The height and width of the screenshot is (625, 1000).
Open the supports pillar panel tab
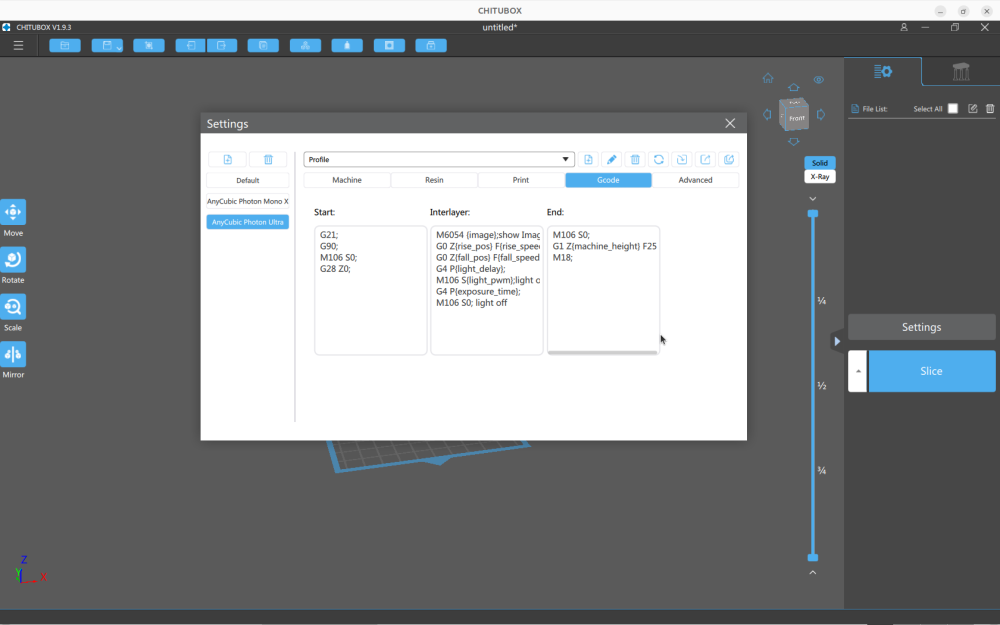pyautogui.click(x=960, y=71)
